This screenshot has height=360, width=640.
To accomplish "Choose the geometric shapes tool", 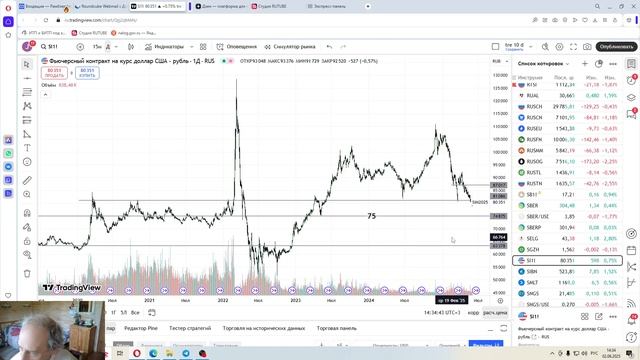I will pyautogui.click(x=27, y=134).
